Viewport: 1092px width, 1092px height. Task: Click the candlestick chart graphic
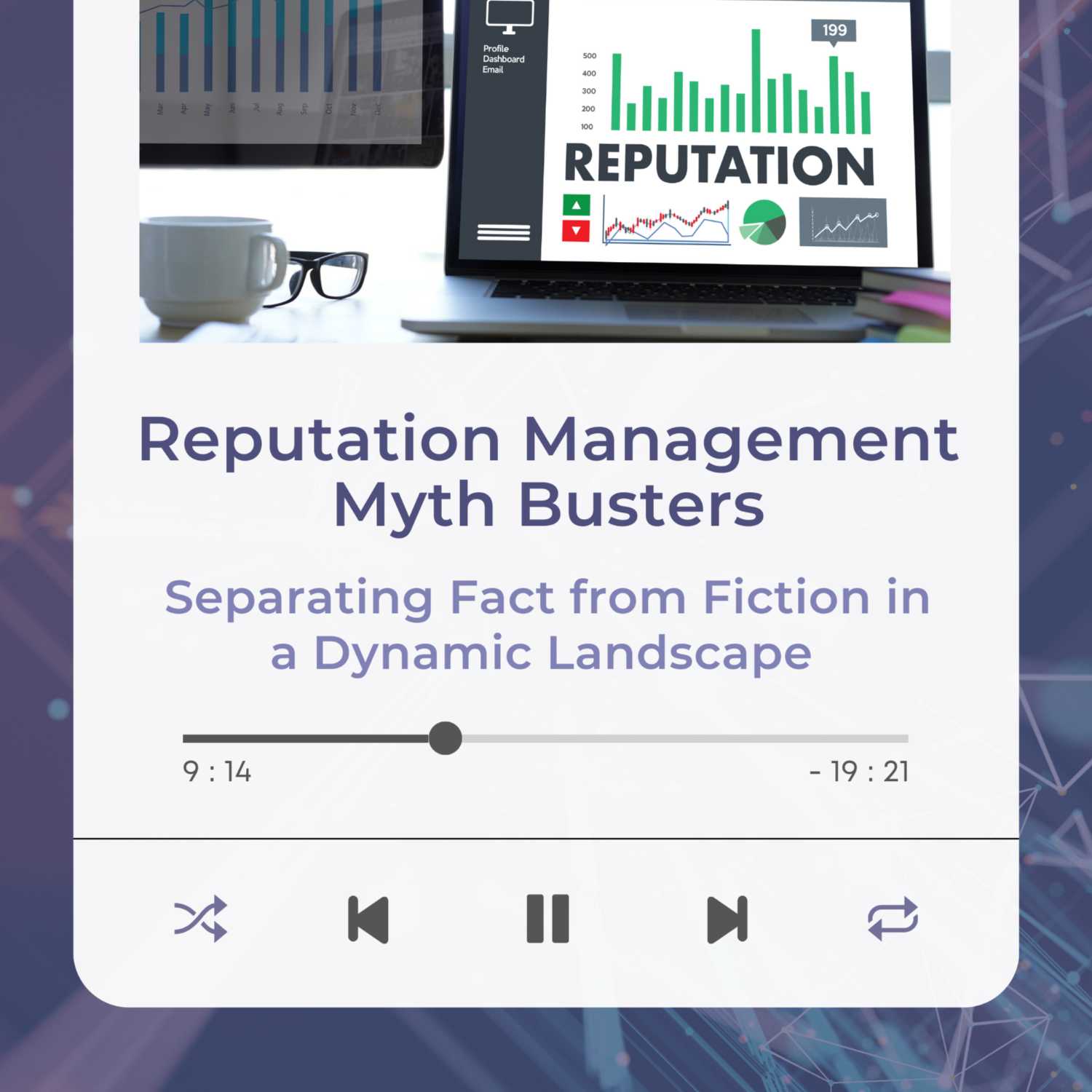667,222
